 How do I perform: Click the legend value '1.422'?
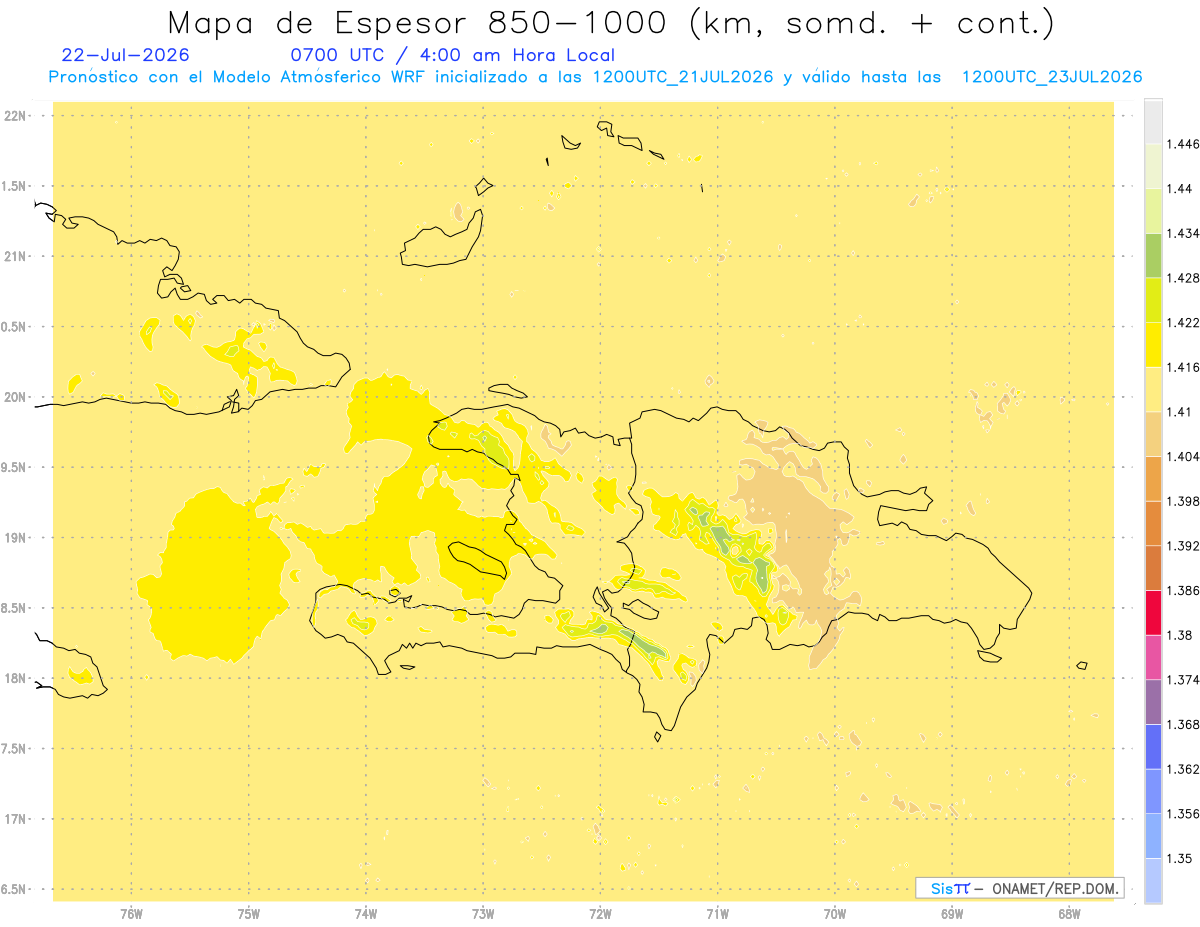[x=1183, y=322]
